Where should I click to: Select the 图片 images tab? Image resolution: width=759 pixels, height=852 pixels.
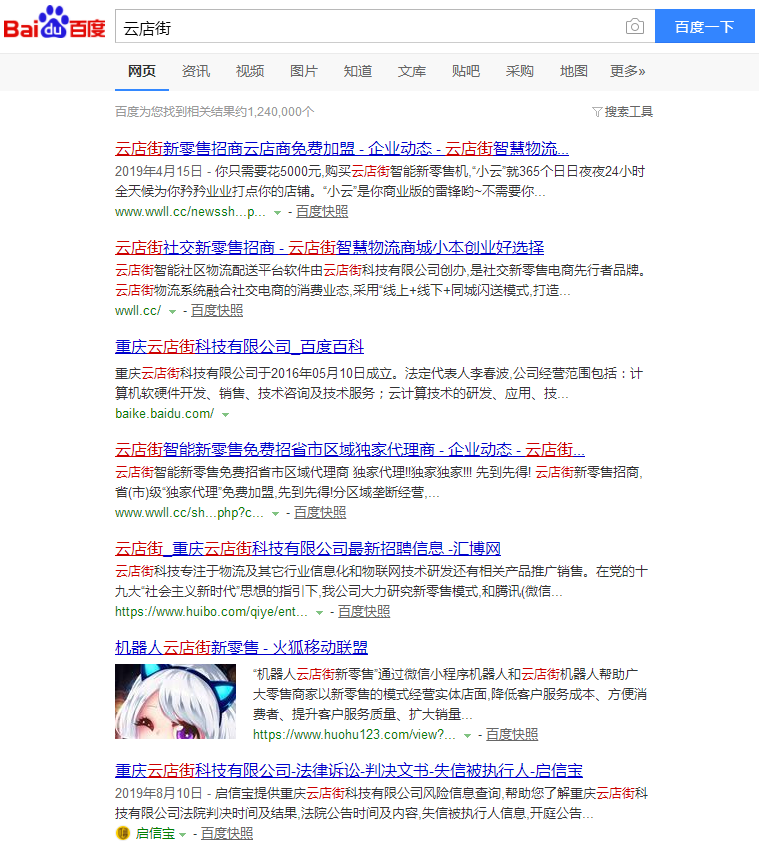tap(304, 71)
